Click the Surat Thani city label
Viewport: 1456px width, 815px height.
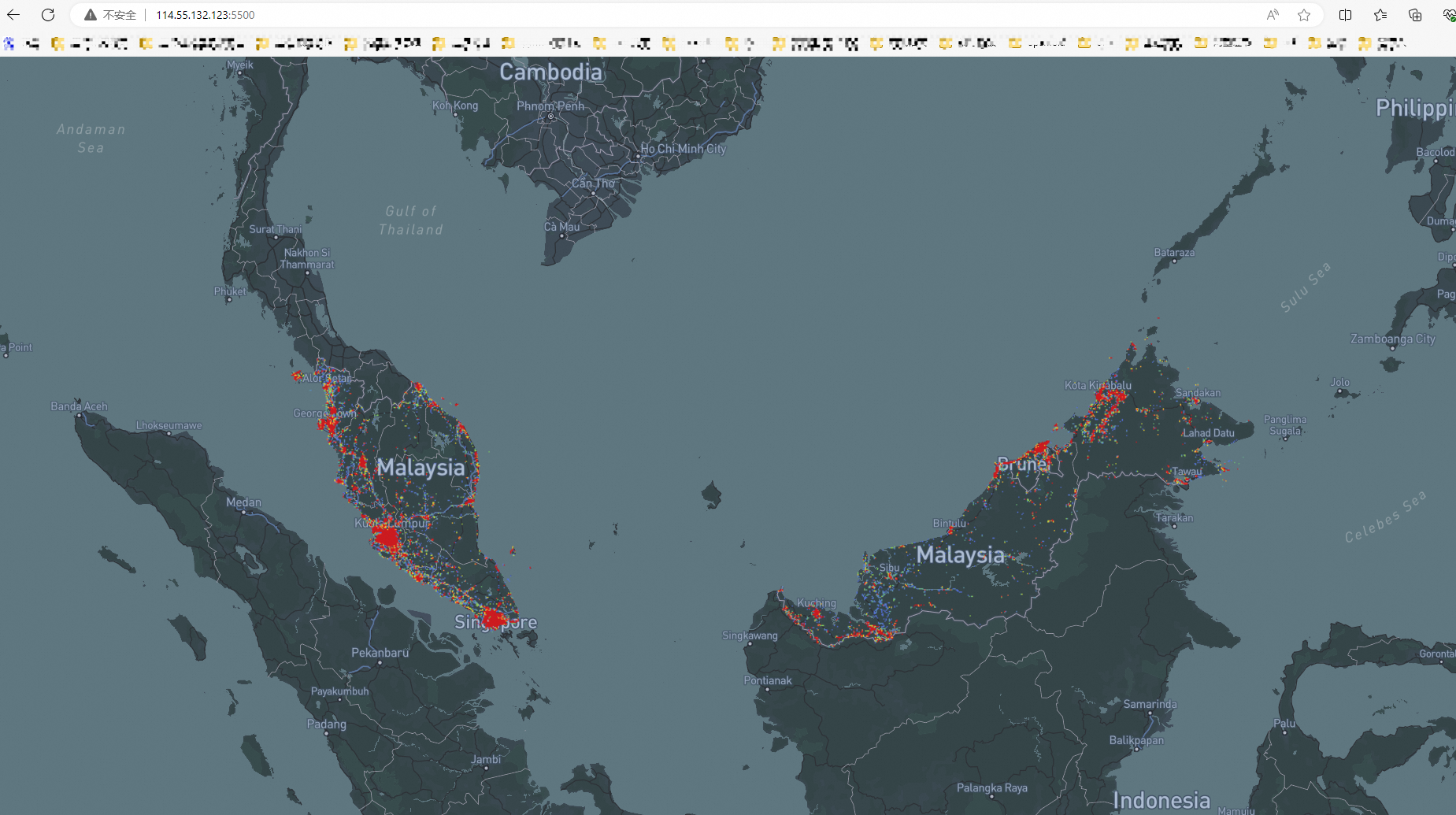[275, 229]
